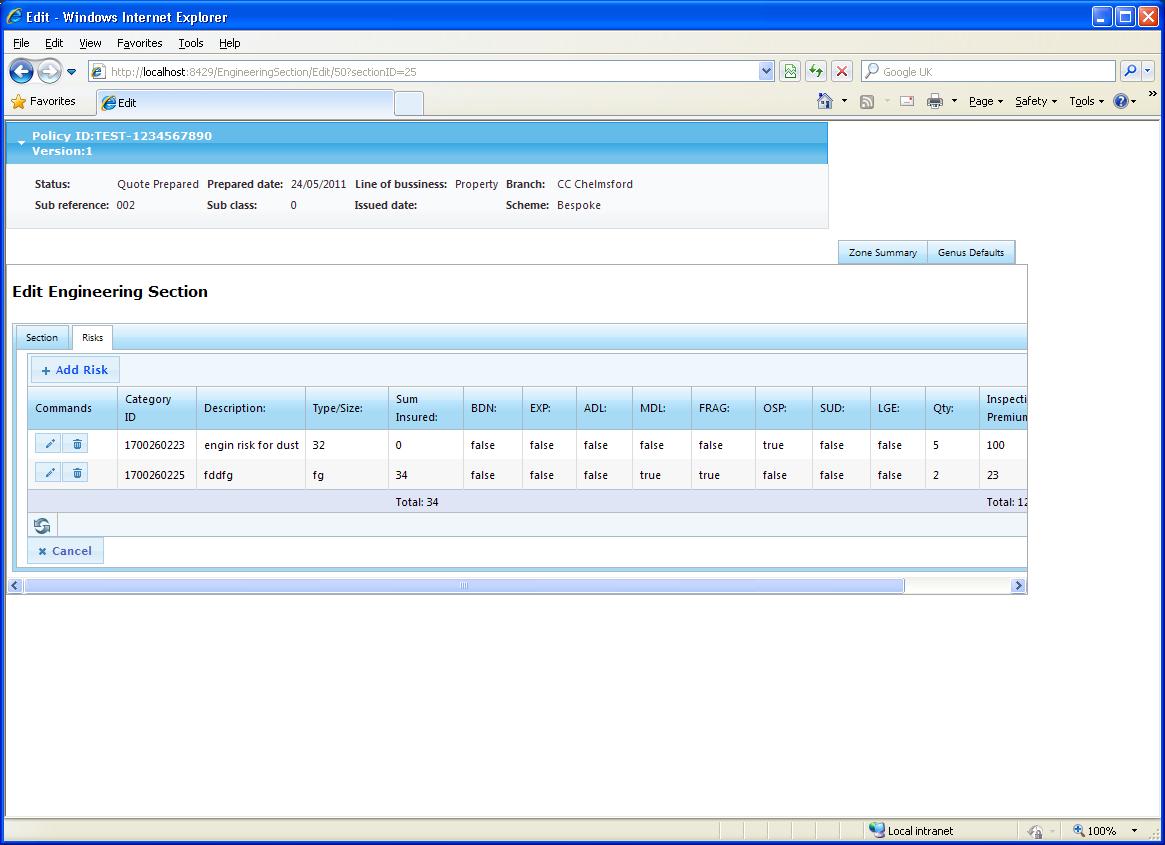Refresh the risks grid

click(42, 525)
